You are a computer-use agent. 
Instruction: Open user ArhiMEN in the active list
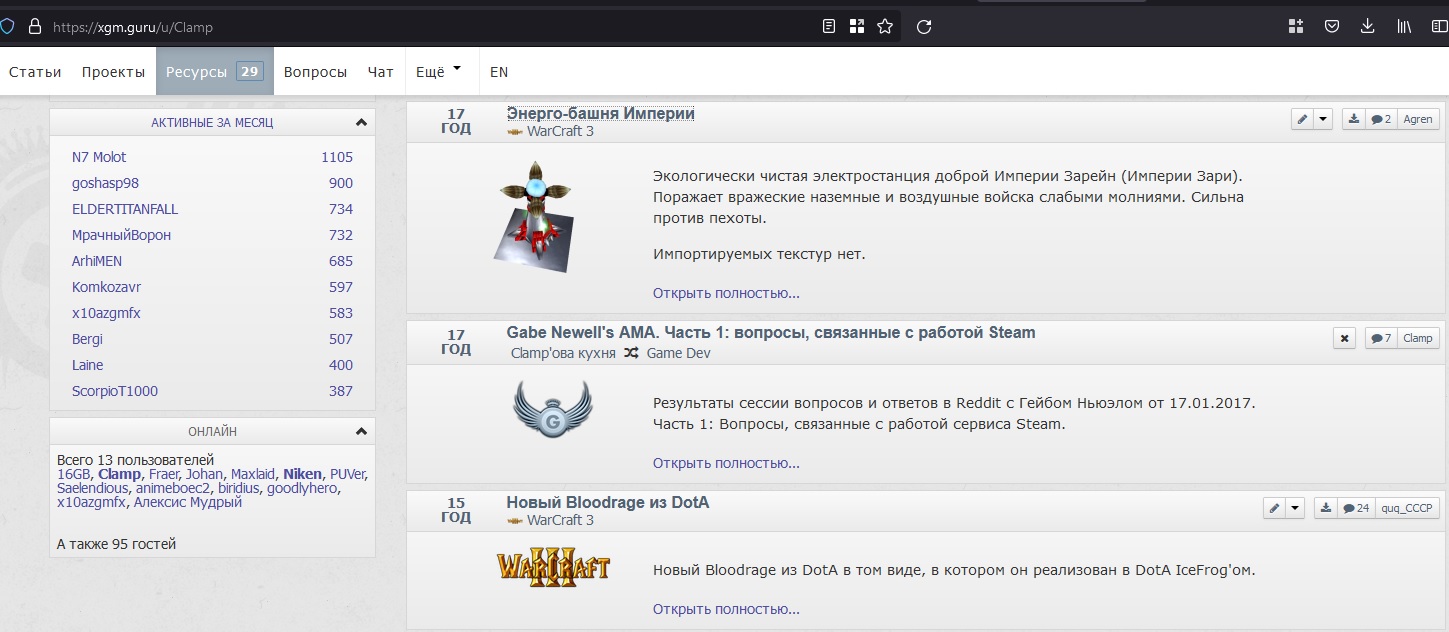(98, 261)
